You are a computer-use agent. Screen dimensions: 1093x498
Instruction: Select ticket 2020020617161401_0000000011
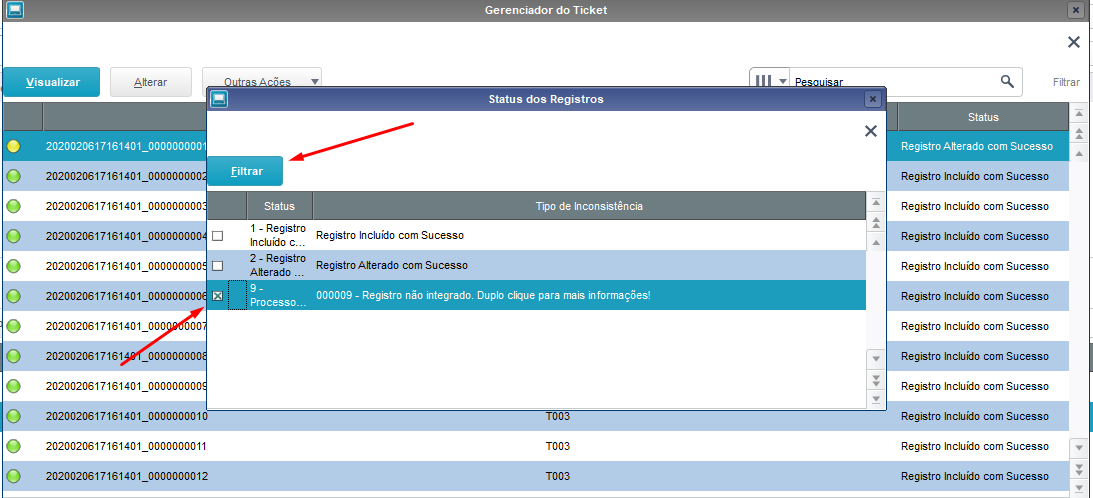tap(127, 446)
